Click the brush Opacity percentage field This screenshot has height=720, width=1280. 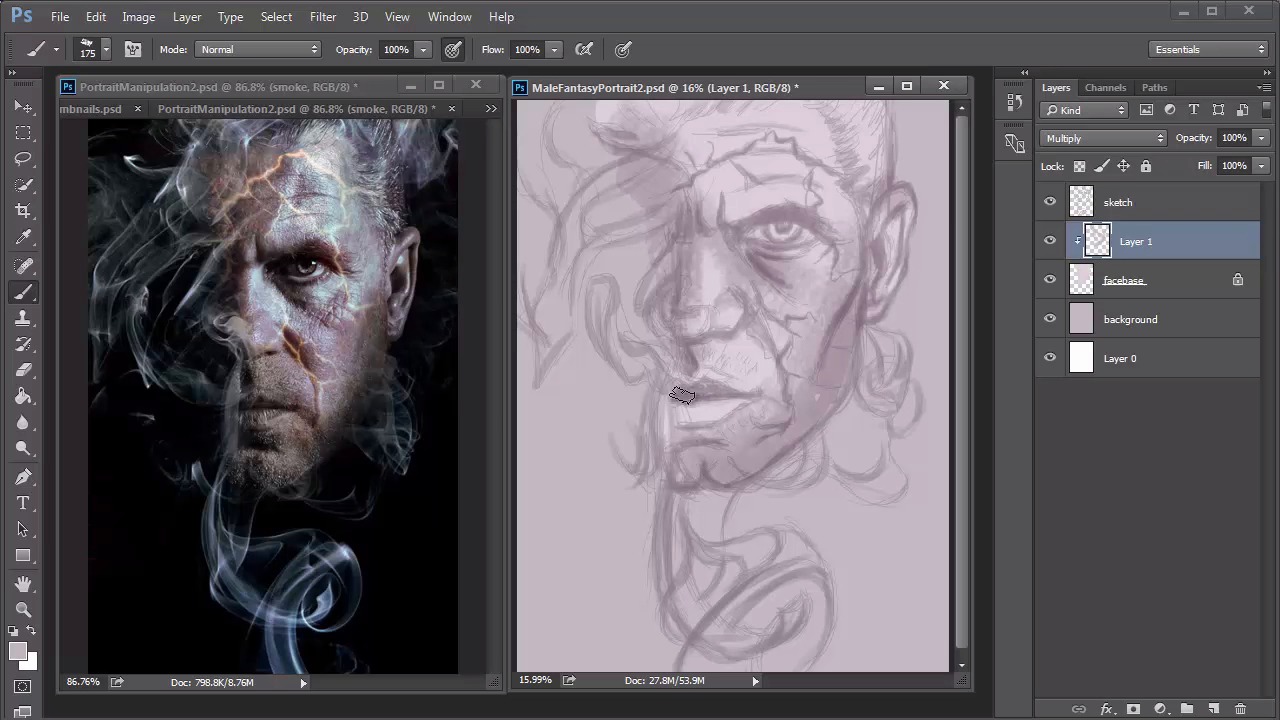396,49
